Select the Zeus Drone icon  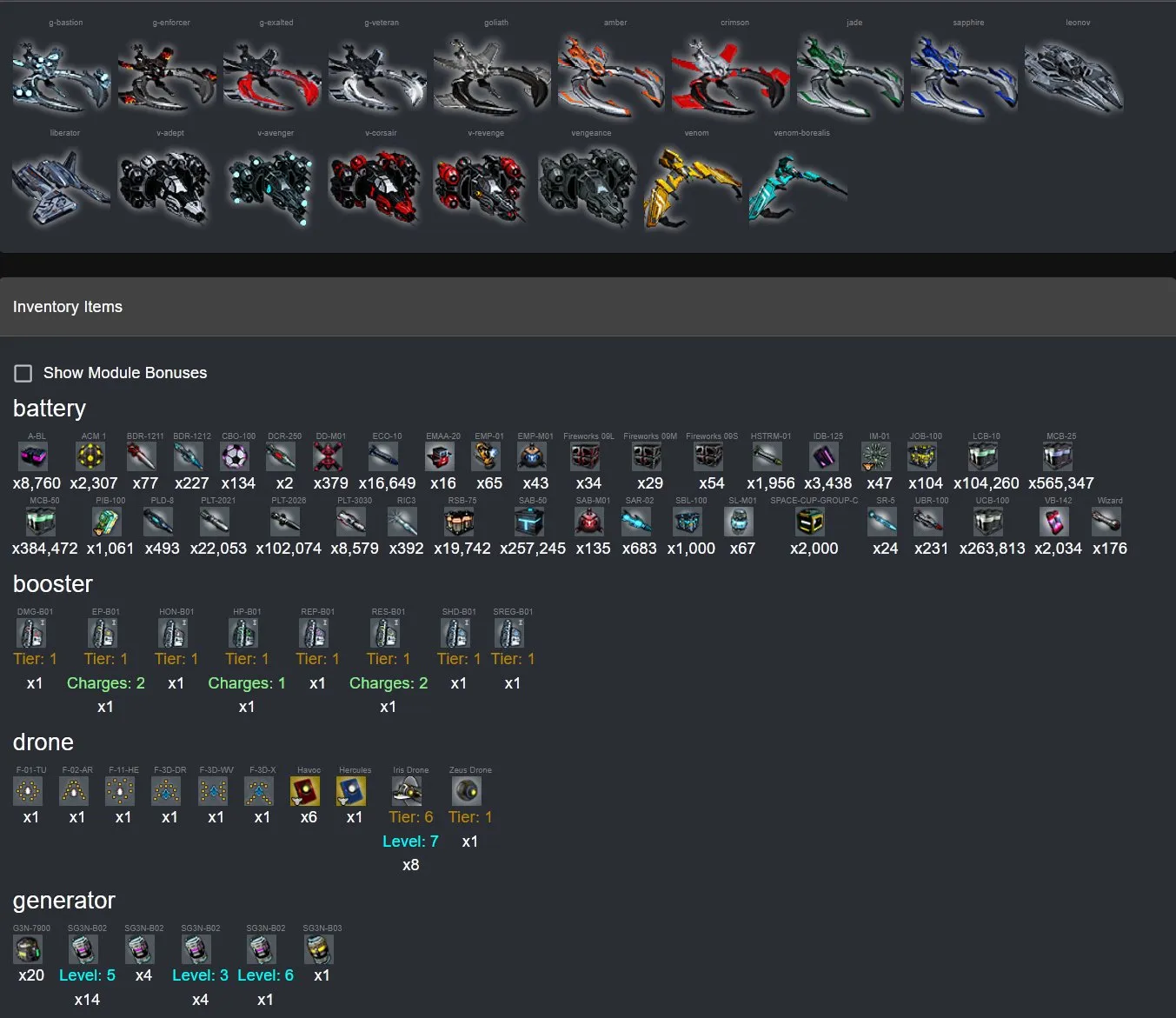coord(467,790)
